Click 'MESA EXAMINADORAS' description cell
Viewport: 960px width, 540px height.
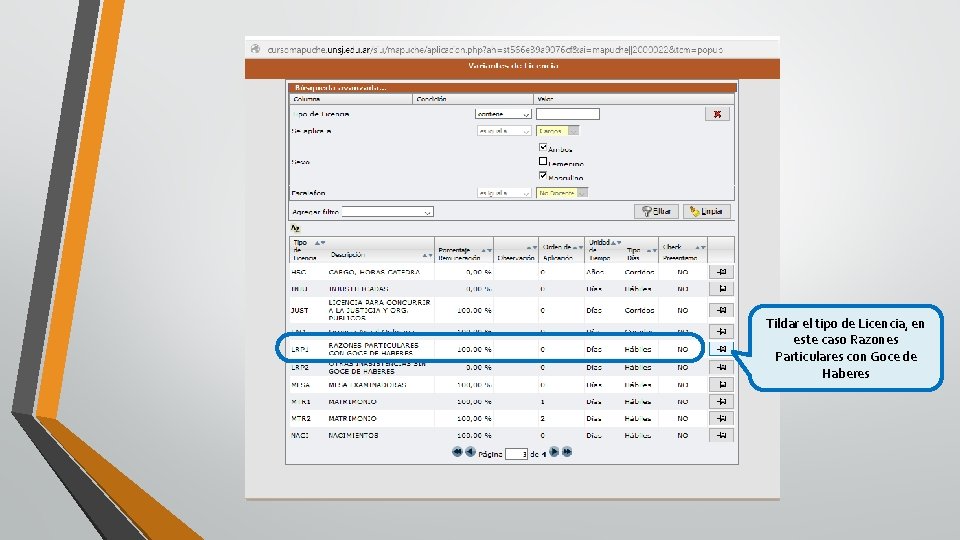pyautogui.click(x=367, y=385)
